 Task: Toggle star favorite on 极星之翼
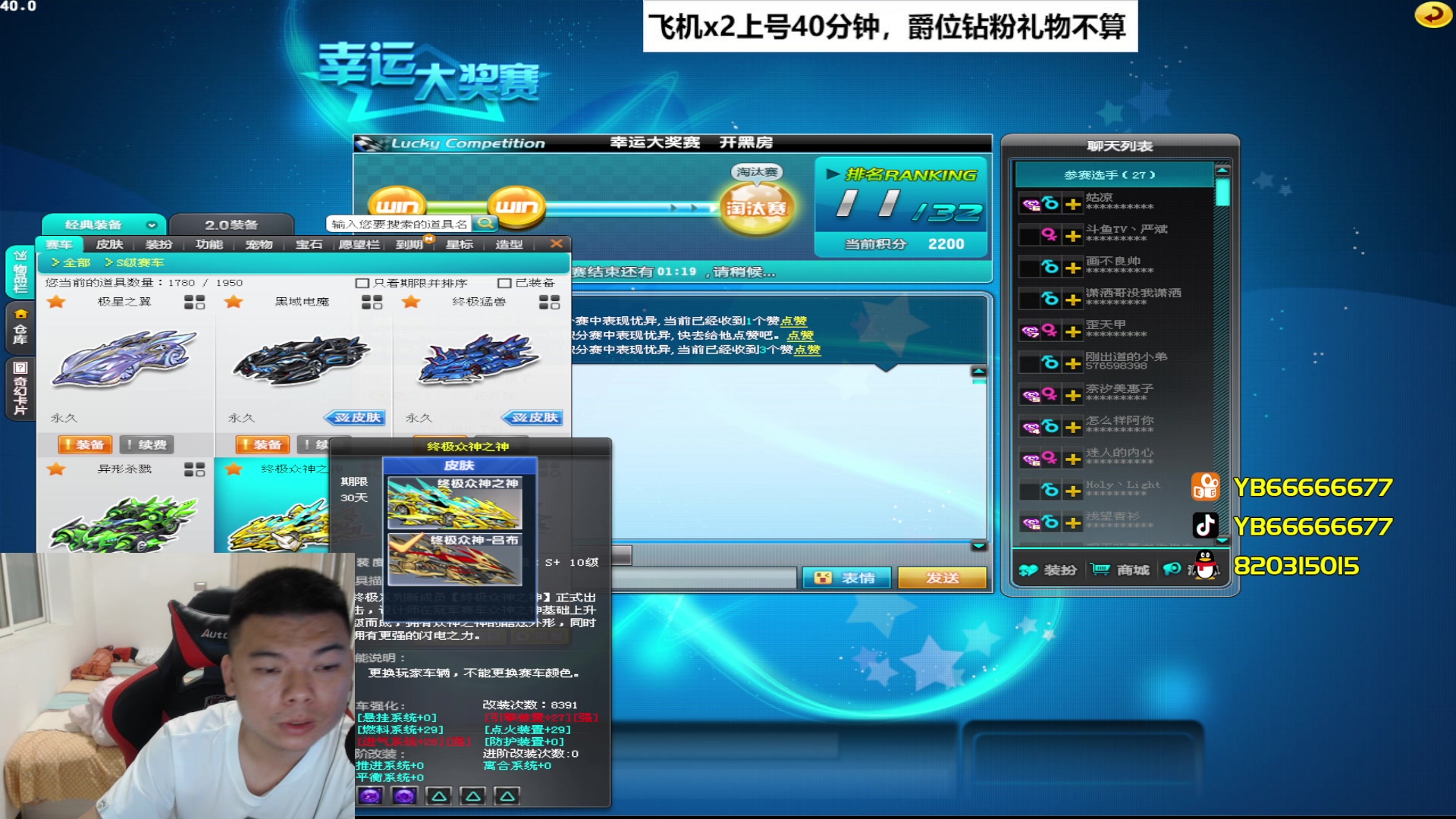[56, 302]
